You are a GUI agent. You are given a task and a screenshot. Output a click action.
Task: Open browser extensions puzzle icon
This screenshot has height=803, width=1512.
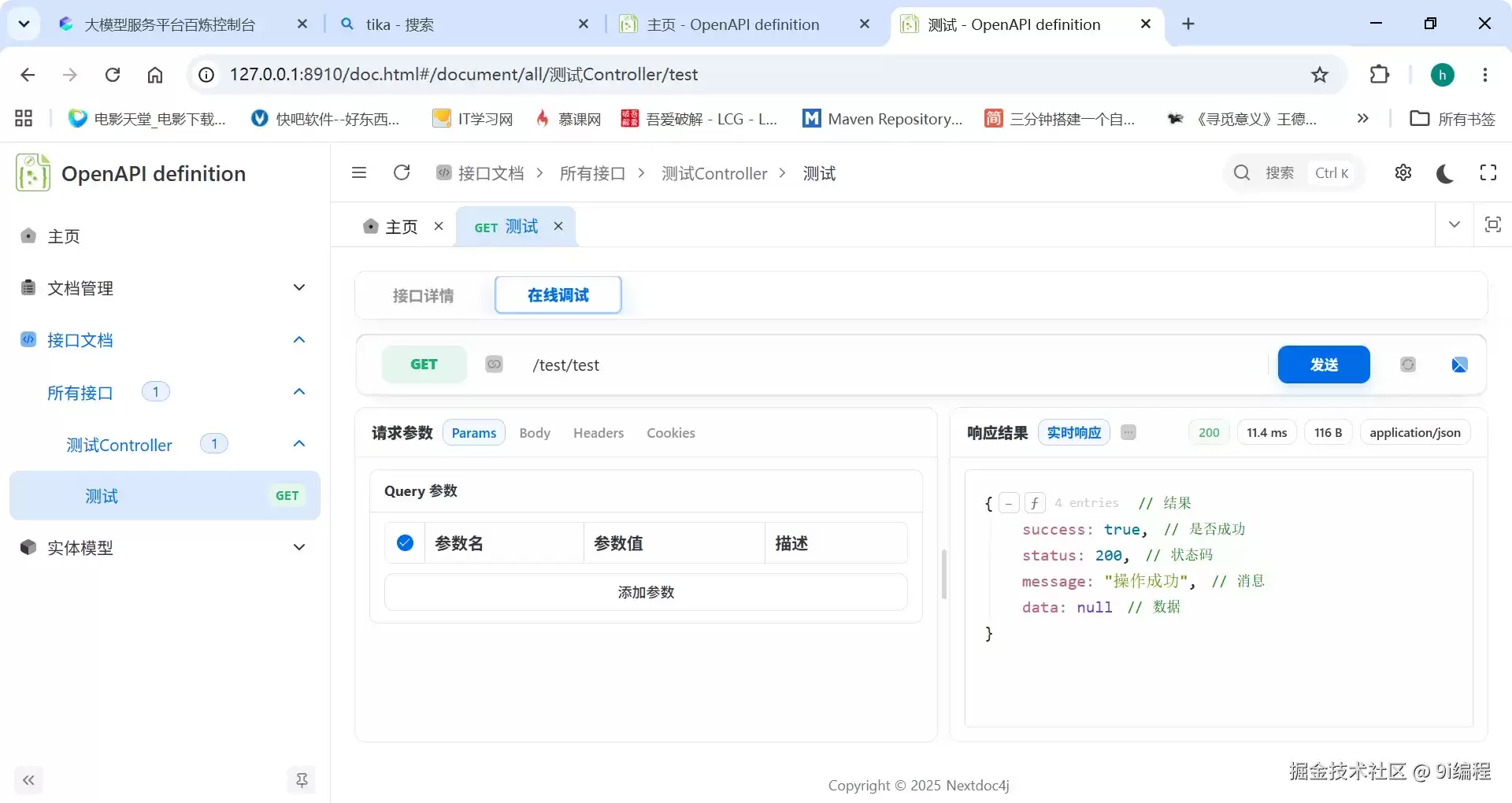click(1380, 75)
